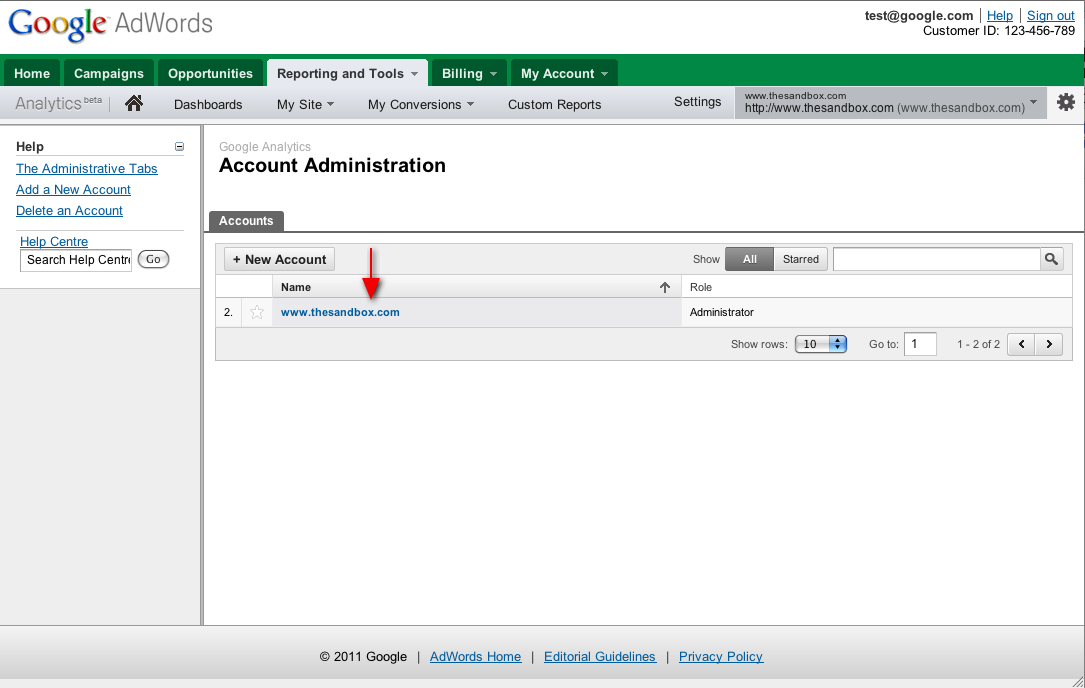Open the thesandbox.com profile selector
This screenshot has width=1085, height=688.
pos(891,102)
